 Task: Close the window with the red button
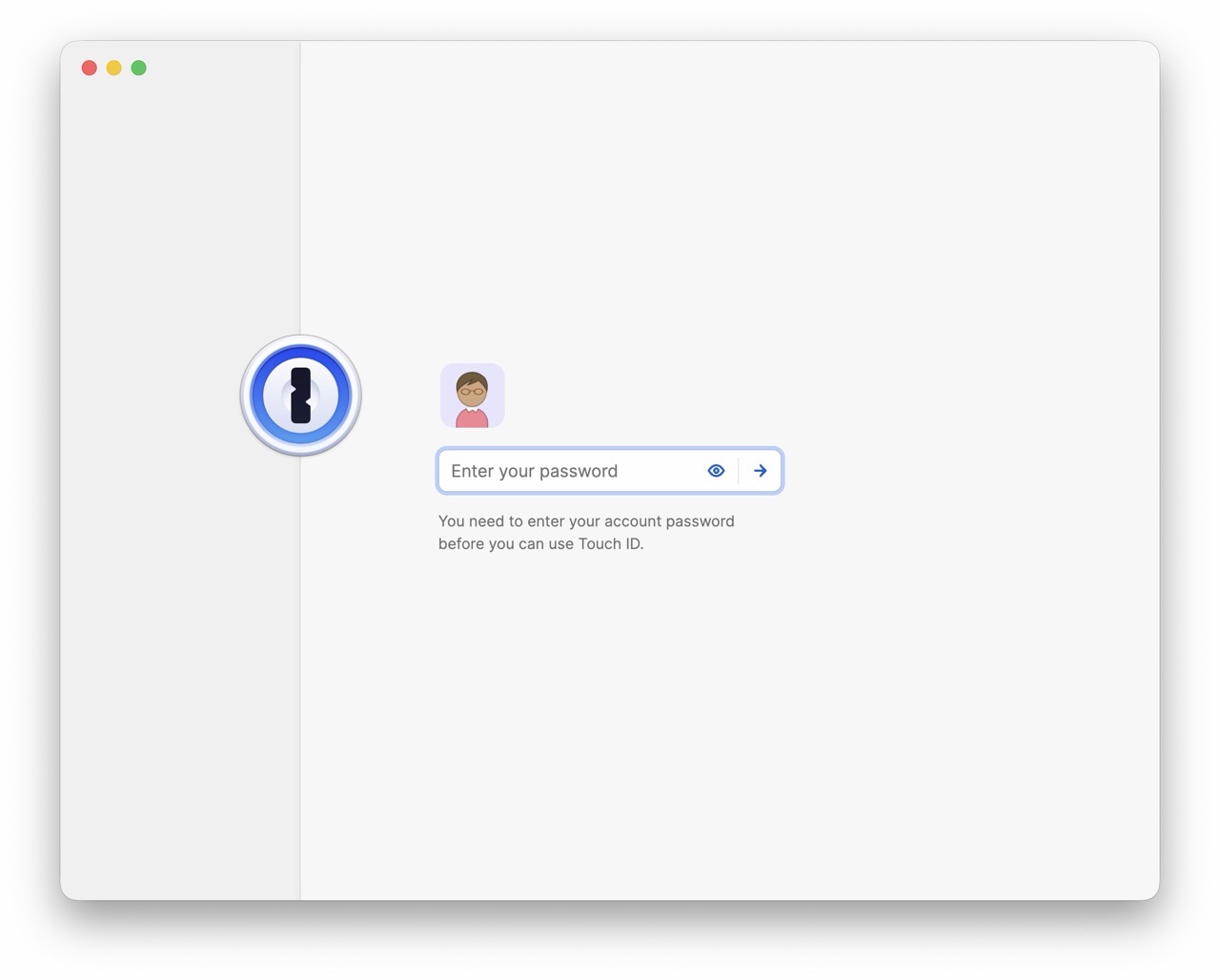[90, 68]
